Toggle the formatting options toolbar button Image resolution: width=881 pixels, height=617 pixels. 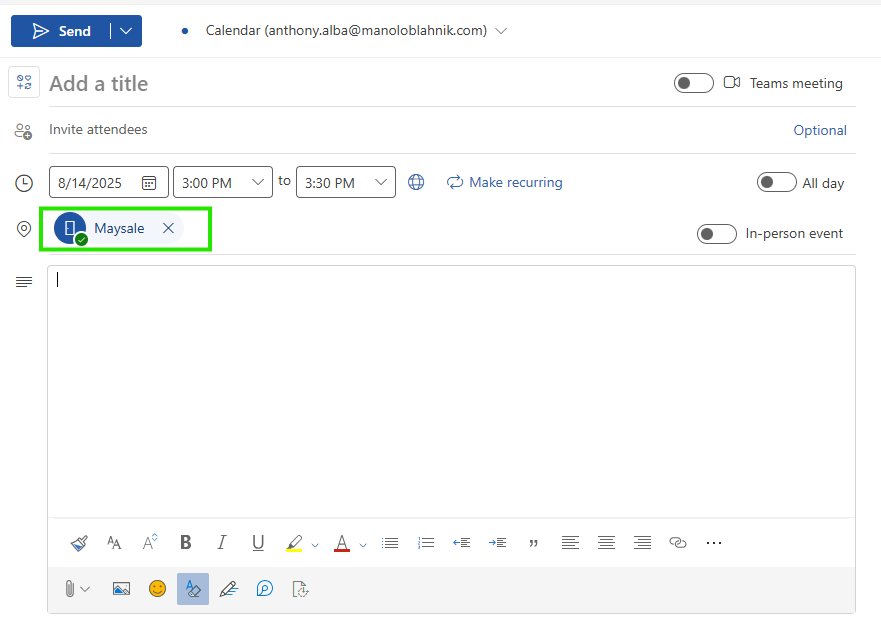click(x=193, y=589)
